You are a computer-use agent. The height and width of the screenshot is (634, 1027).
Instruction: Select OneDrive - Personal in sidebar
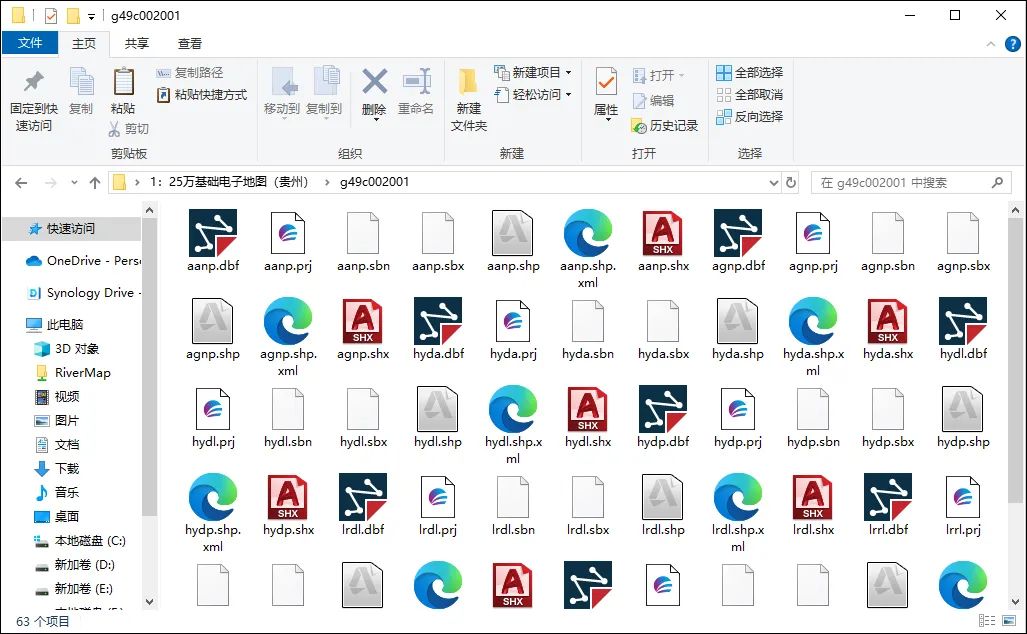pos(84,261)
